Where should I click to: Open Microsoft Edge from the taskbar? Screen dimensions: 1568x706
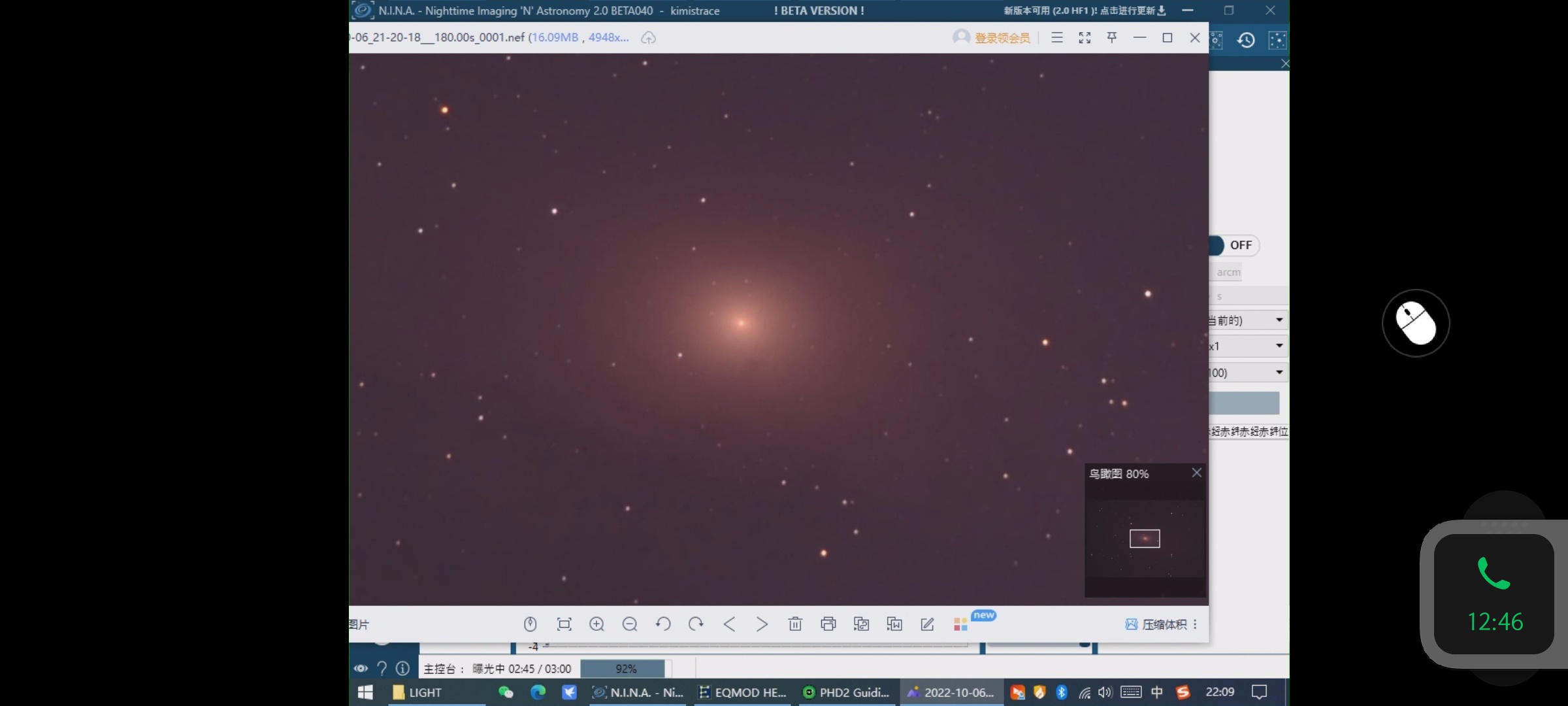click(538, 692)
